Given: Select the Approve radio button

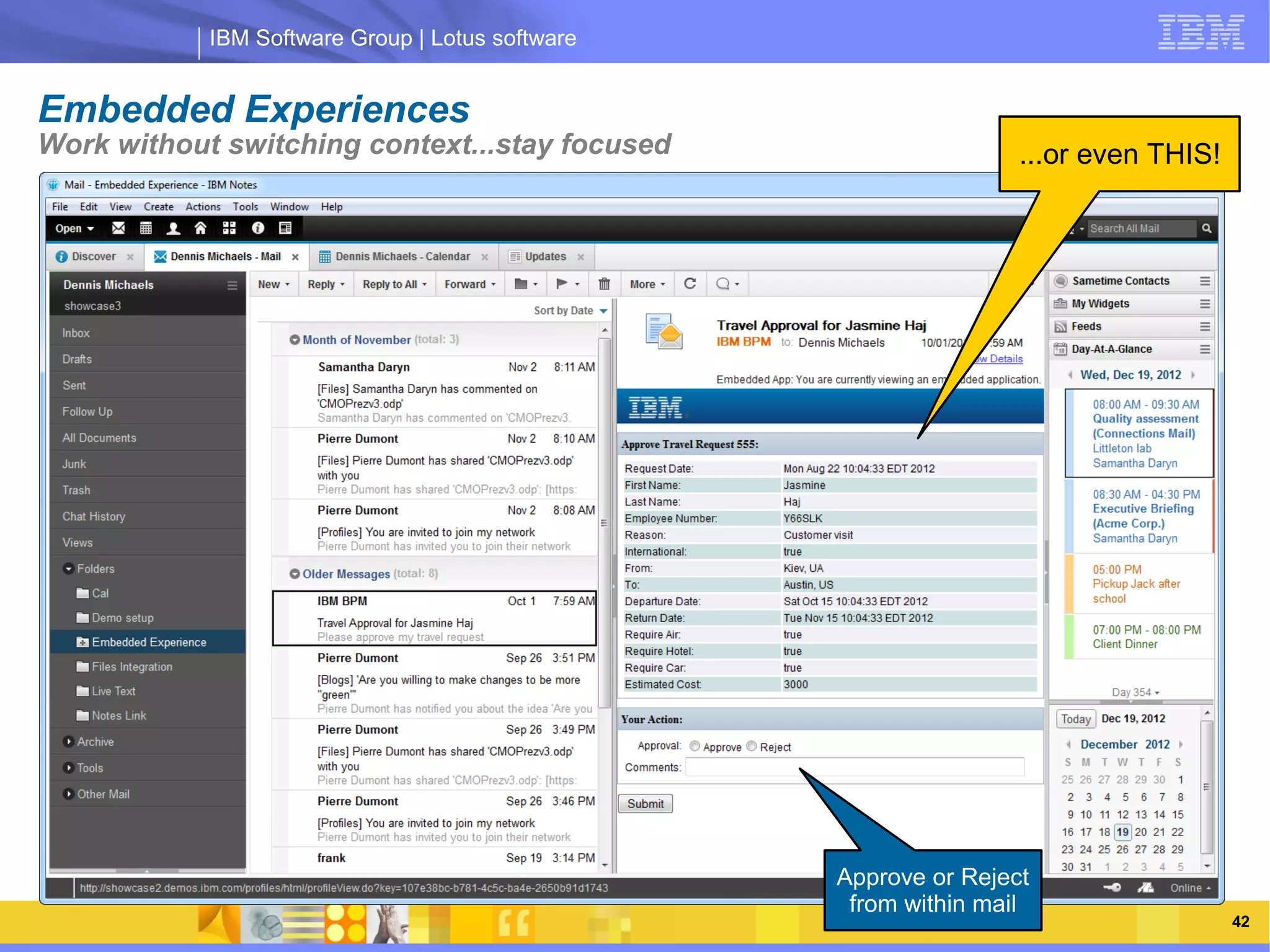Looking at the screenshot, I should coord(695,746).
